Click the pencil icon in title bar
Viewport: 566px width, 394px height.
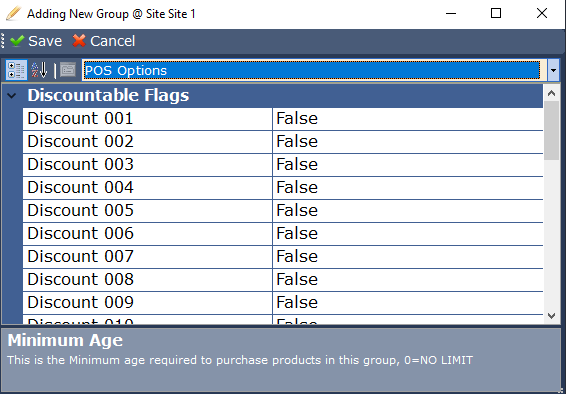(x=13, y=14)
